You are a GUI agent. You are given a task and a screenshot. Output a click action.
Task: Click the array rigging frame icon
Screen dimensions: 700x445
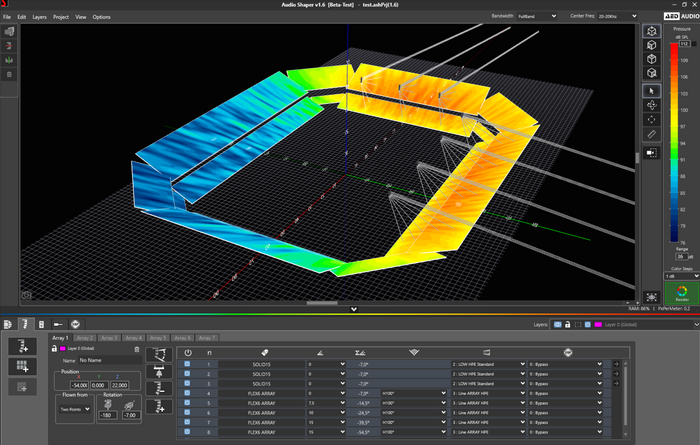159,371
